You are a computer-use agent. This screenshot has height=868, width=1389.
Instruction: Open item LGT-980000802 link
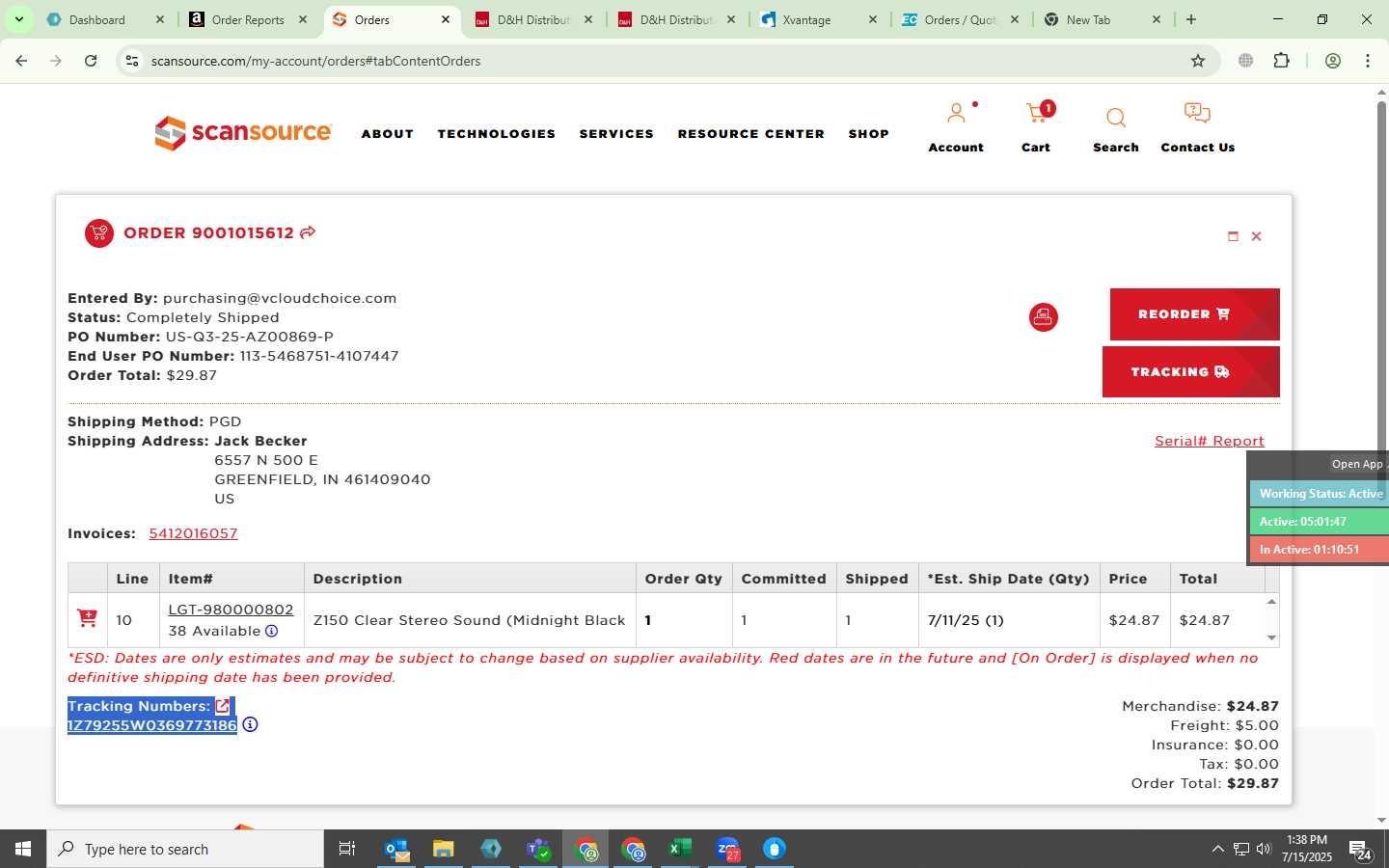click(x=231, y=610)
